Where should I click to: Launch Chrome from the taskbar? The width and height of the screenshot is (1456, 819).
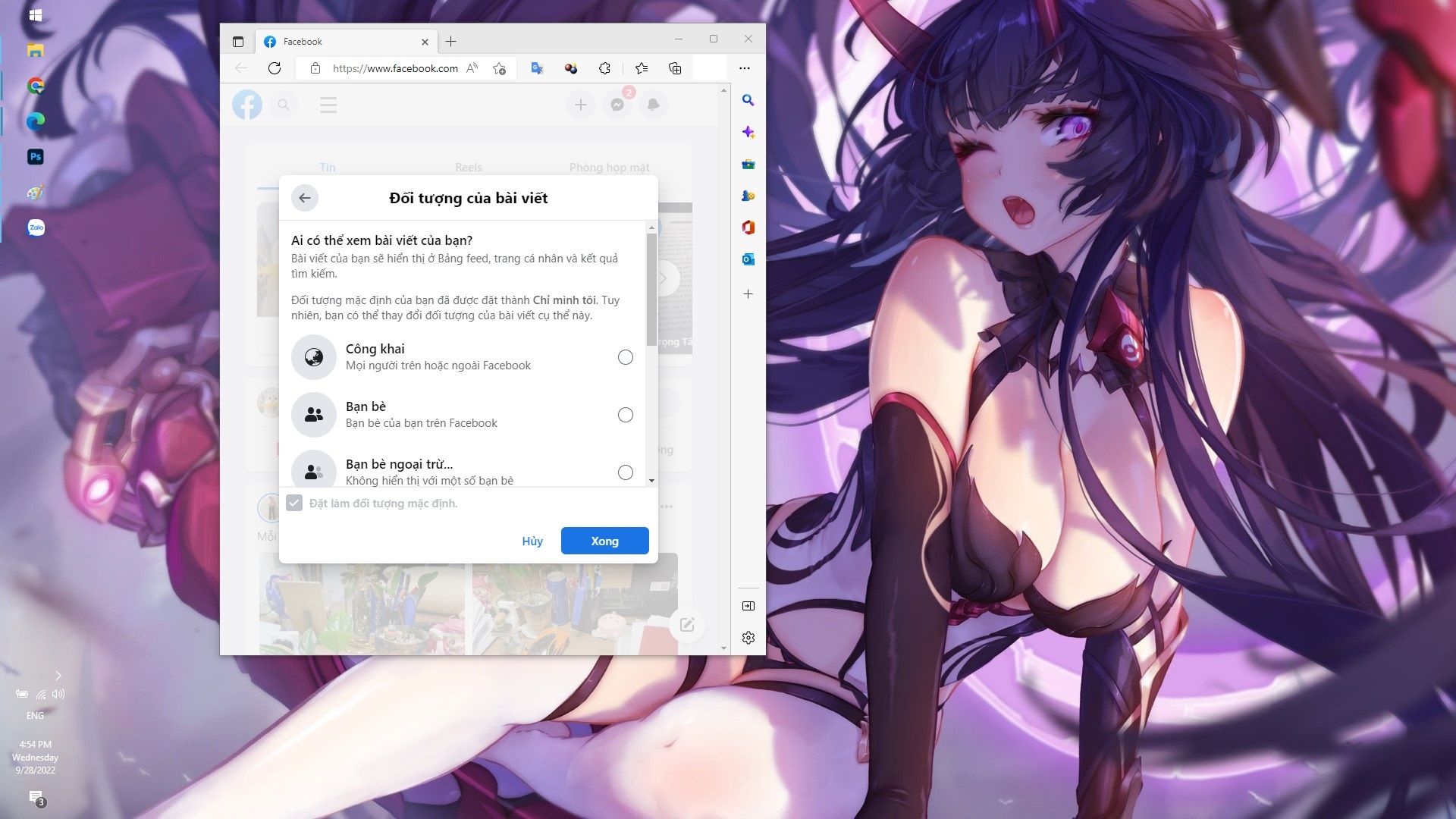(x=36, y=86)
